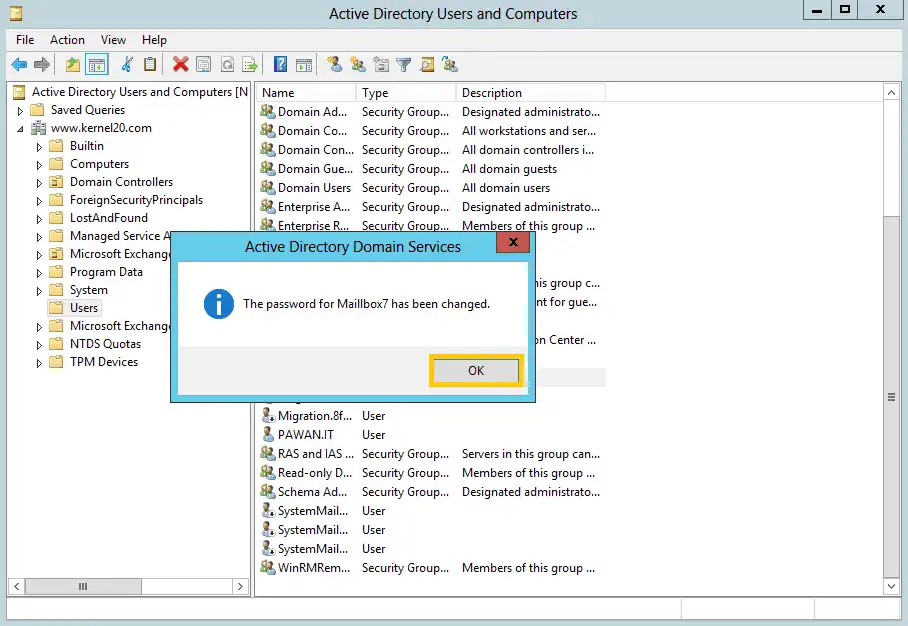The width and height of the screenshot is (908, 626).
Task: Click the Create new group icon
Action: click(x=358, y=64)
